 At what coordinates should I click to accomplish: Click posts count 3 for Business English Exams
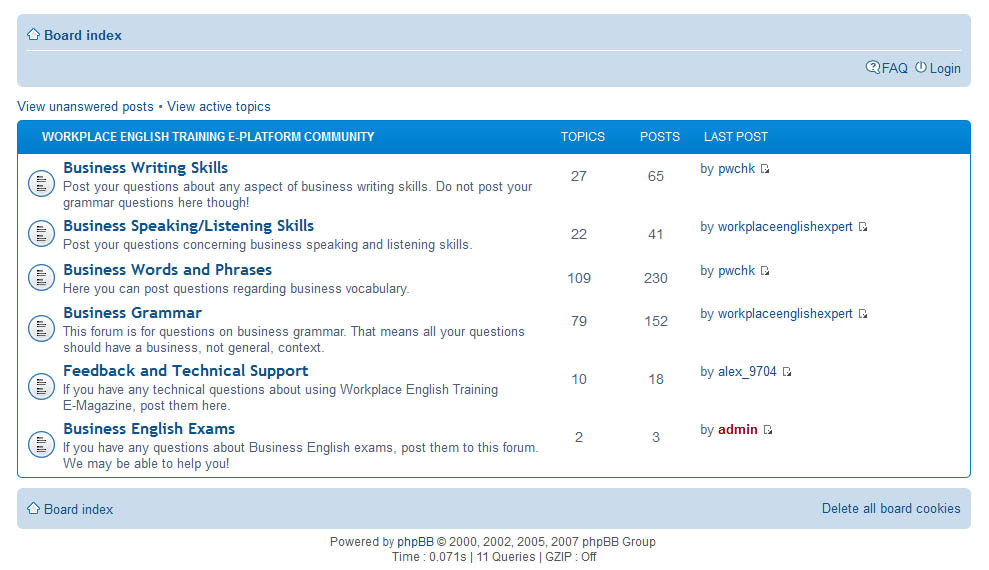(655, 438)
